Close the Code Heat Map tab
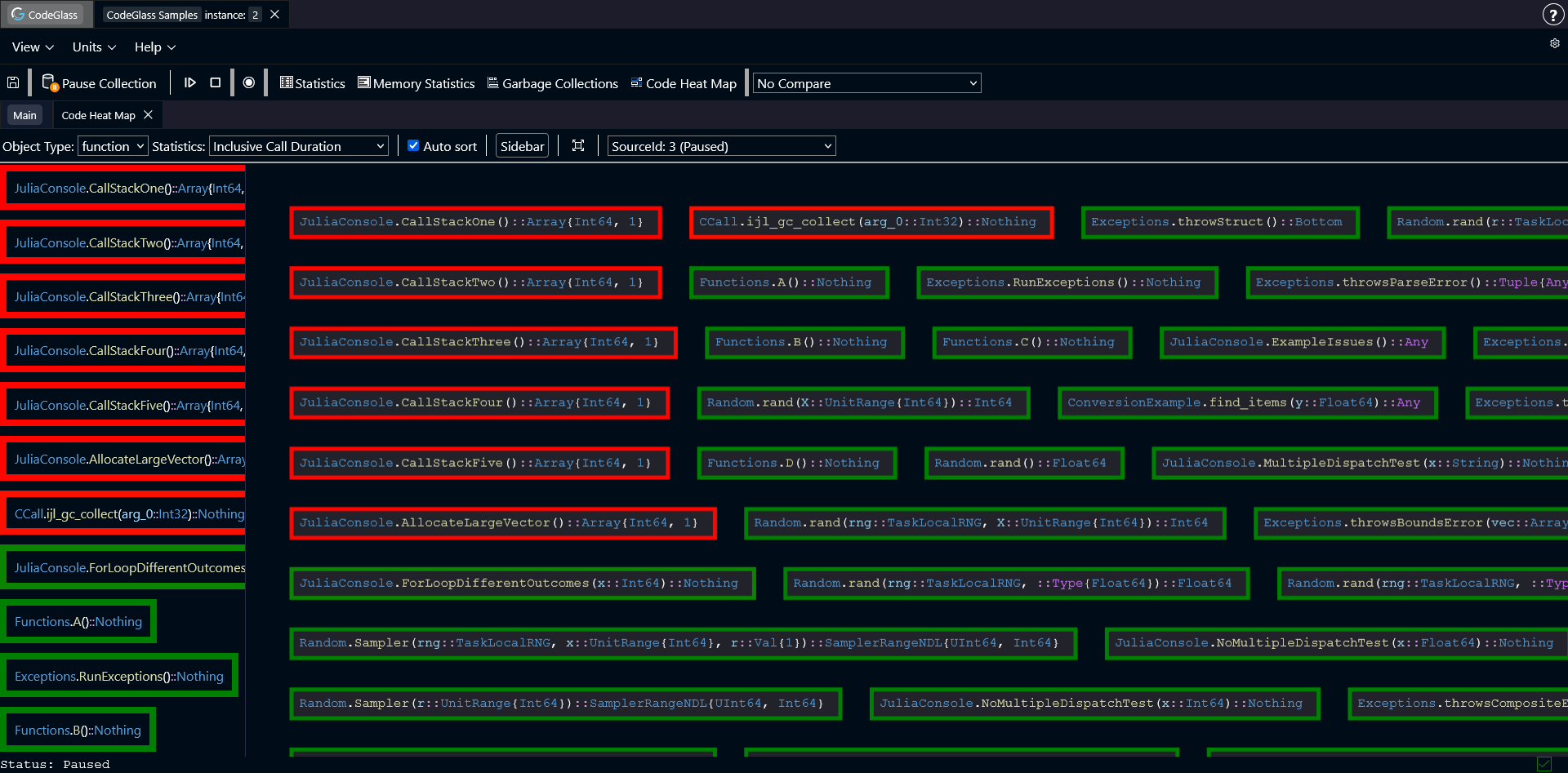This screenshot has height=773, width=1568. tap(148, 115)
